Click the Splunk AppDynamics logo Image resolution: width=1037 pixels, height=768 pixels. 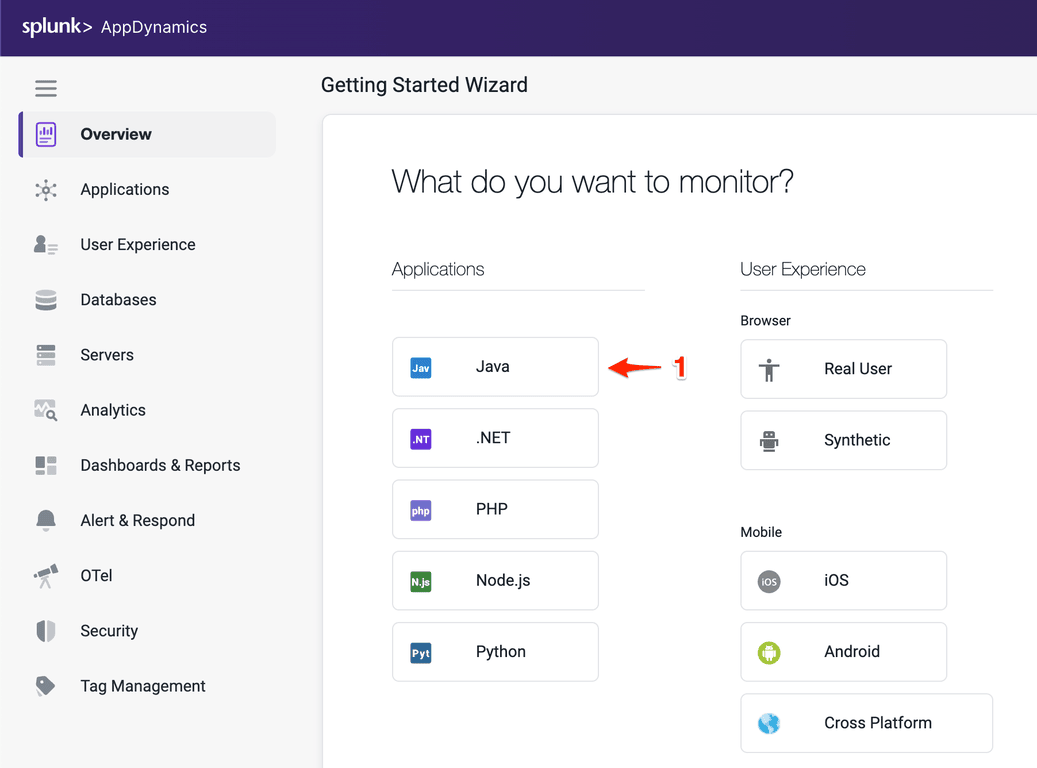pos(114,27)
